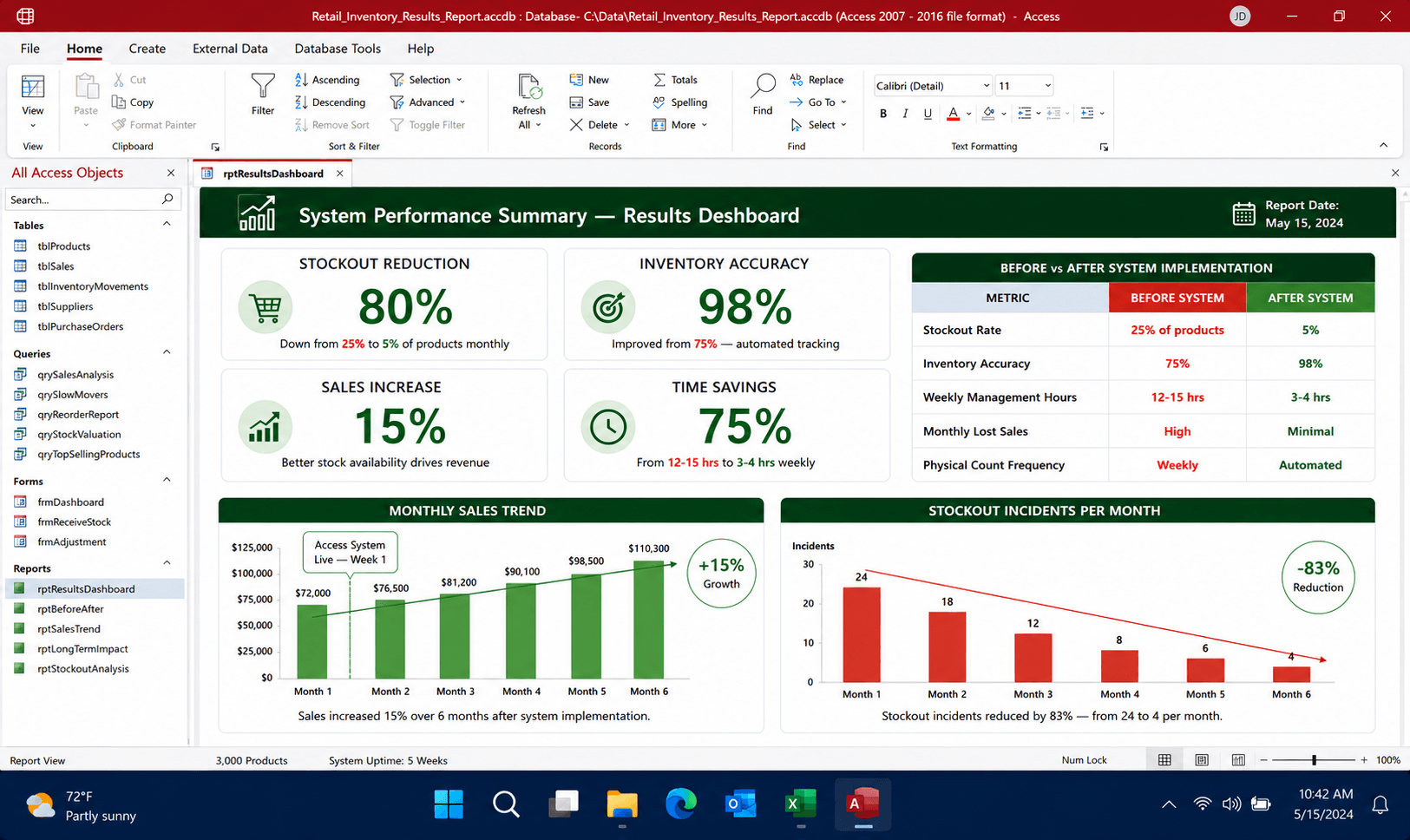This screenshot has width=1410, height=840.
Task: Switch to Layout view icon in status bar
Action: point(1202,760)
